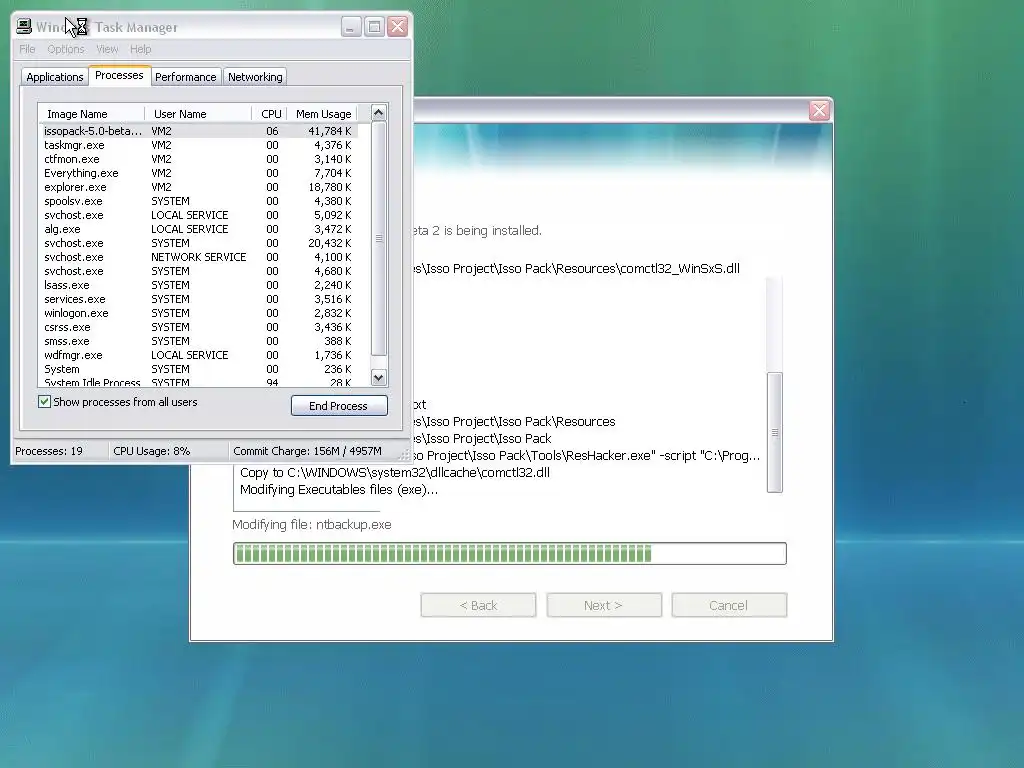1024x768 pixels.
Task: Open the Help menu
Action: [140, 49]
